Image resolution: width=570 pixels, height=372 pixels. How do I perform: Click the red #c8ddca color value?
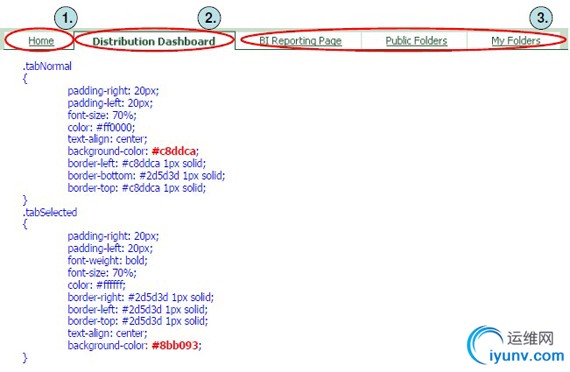(x=174, y=151)
